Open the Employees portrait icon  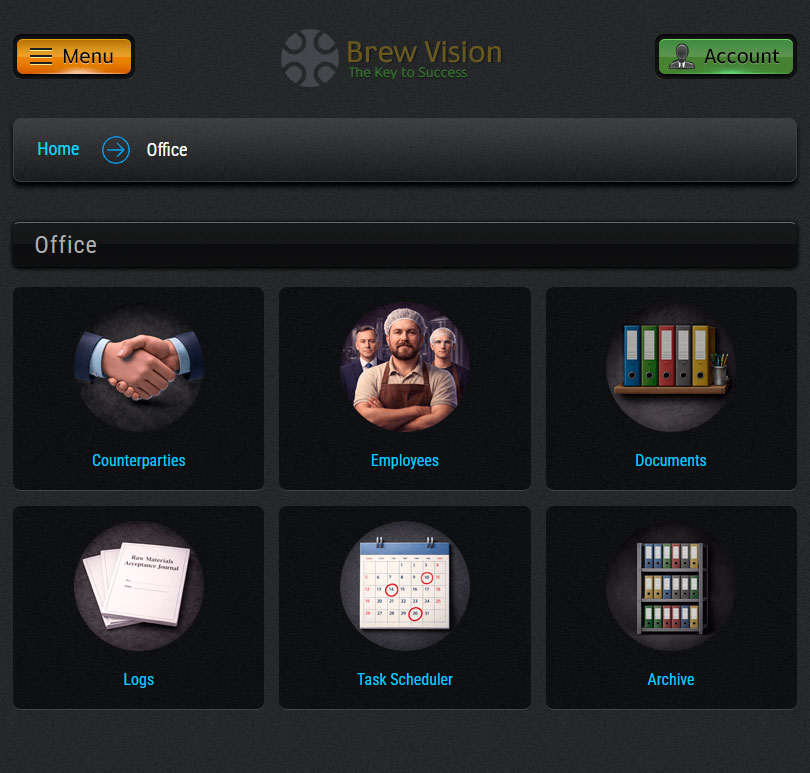404,367
